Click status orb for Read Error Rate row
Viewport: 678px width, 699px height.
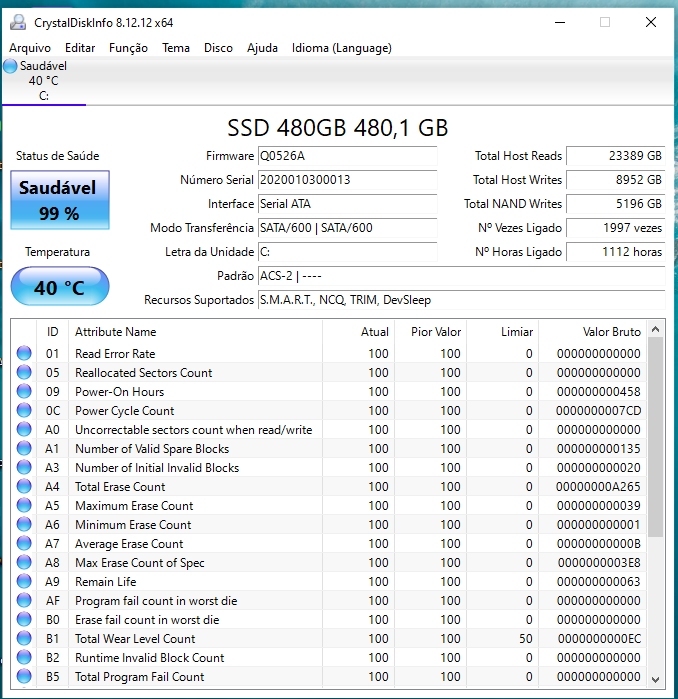click(x=24, y=353)
